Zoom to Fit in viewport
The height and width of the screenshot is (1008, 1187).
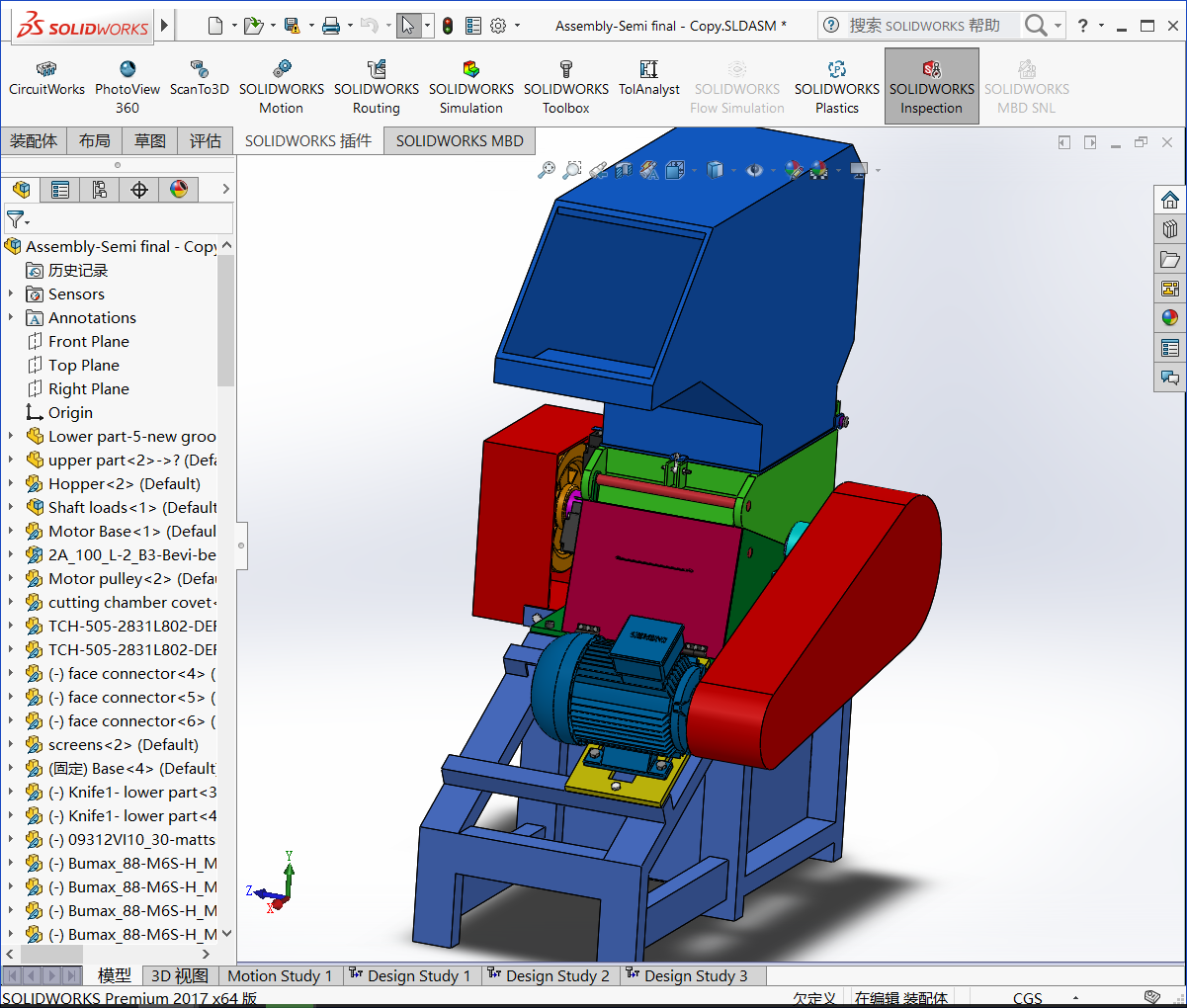click(x=547, y=170)
